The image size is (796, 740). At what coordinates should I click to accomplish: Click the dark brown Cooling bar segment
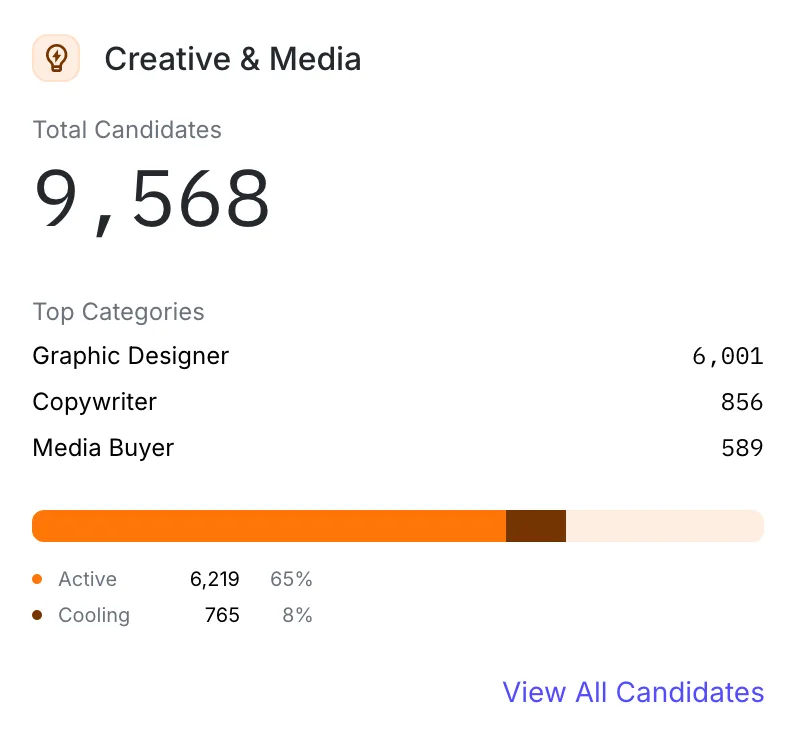[536, 526]
